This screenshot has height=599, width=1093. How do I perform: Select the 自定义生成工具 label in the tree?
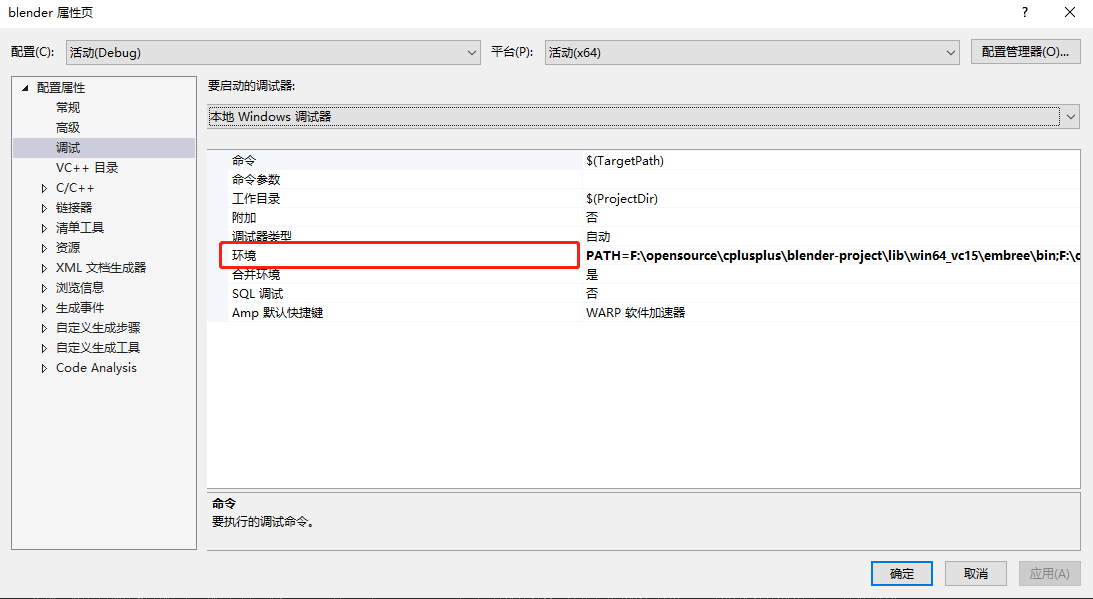tap(98, 347)
